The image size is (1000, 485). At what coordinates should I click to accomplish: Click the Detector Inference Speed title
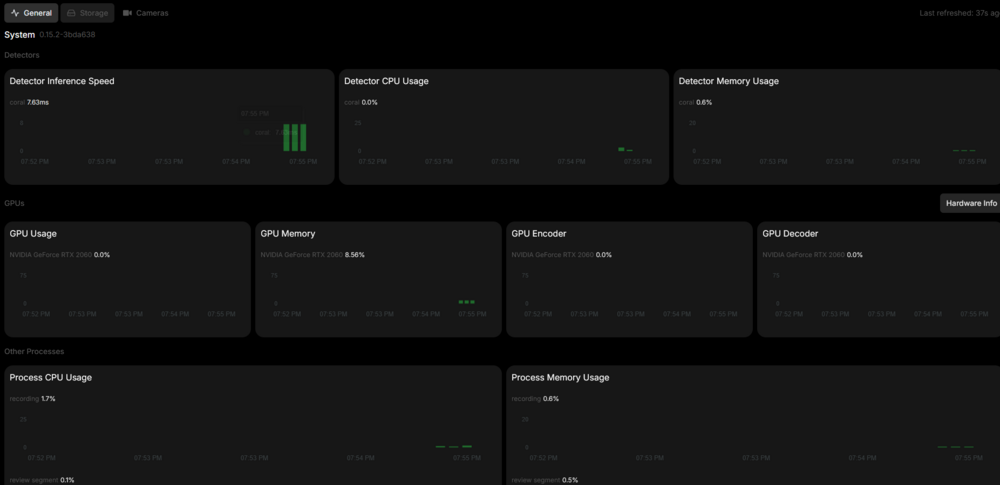pyautogui.click(x=62, y=81)
